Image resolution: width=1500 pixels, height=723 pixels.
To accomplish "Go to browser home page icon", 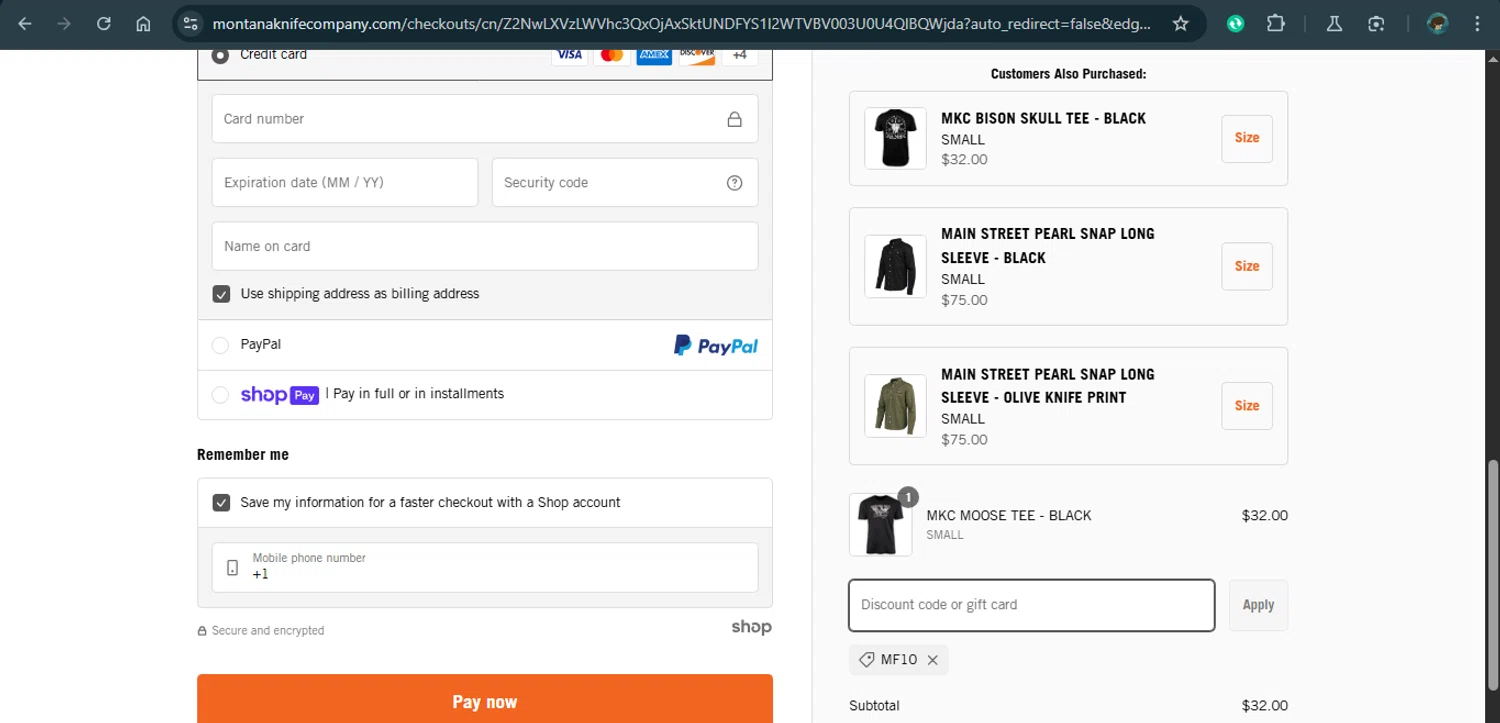I will (143, 24).
